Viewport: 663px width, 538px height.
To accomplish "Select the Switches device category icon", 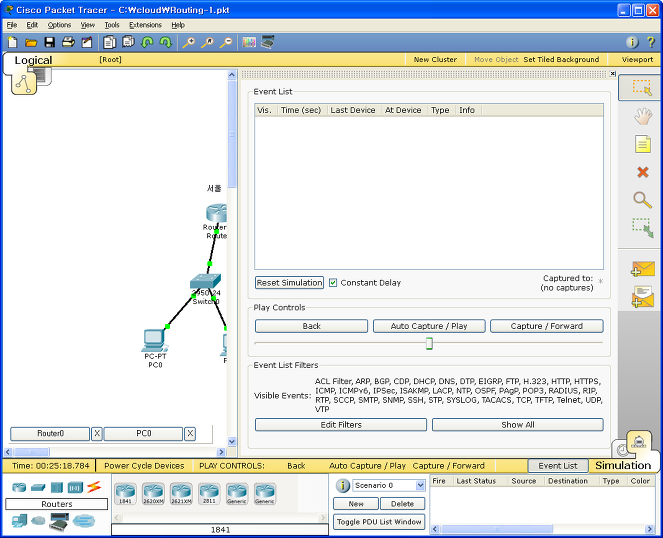I will click(x=38, y=487).
